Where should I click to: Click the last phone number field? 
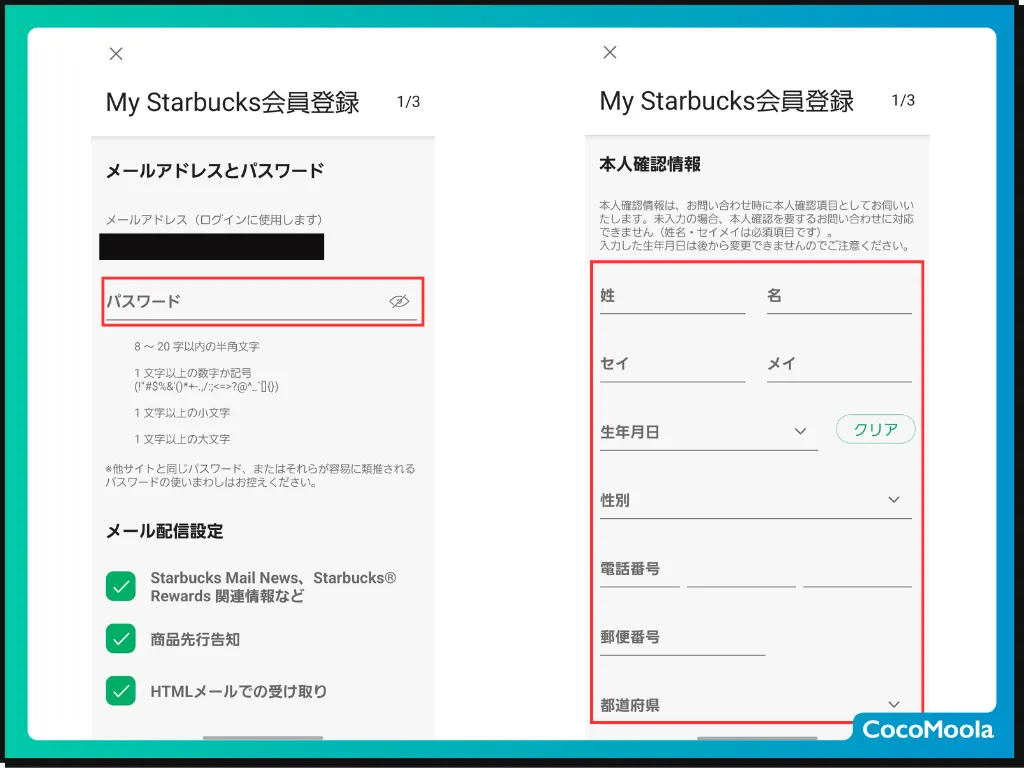[x=857, y=569]
